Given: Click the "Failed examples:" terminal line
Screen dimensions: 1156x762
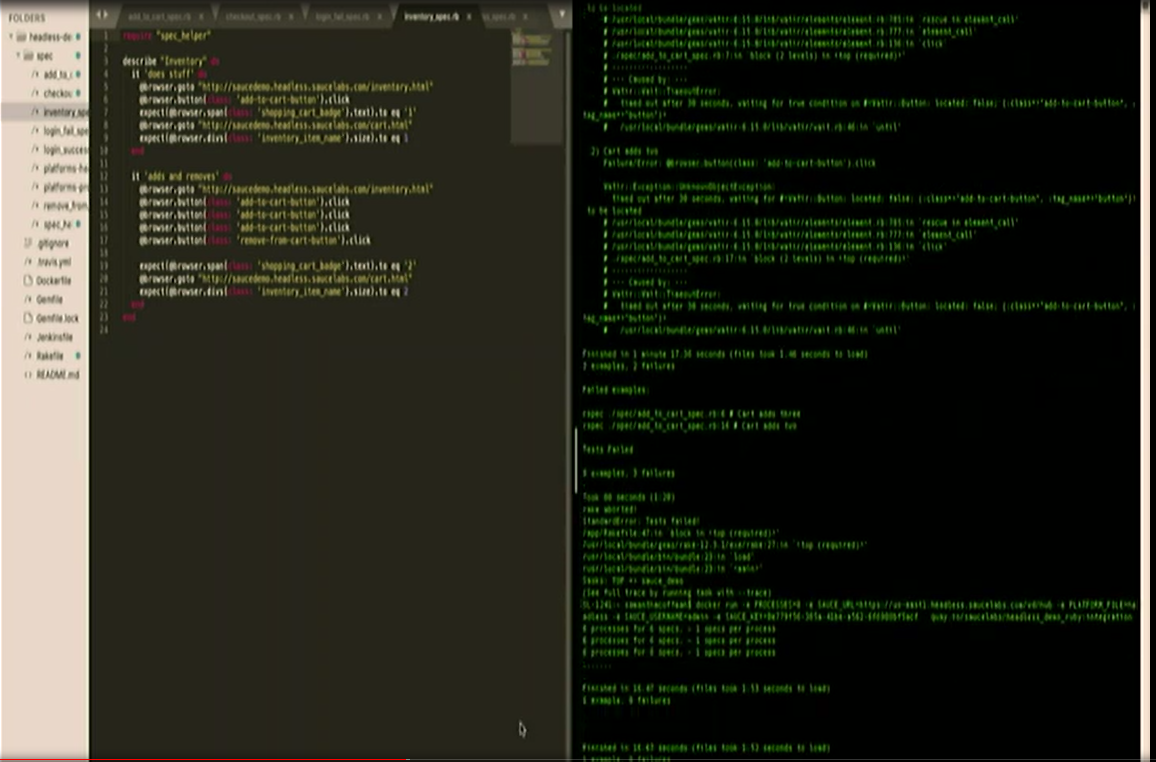Looking at the screenshot, I should coord(616,389).
